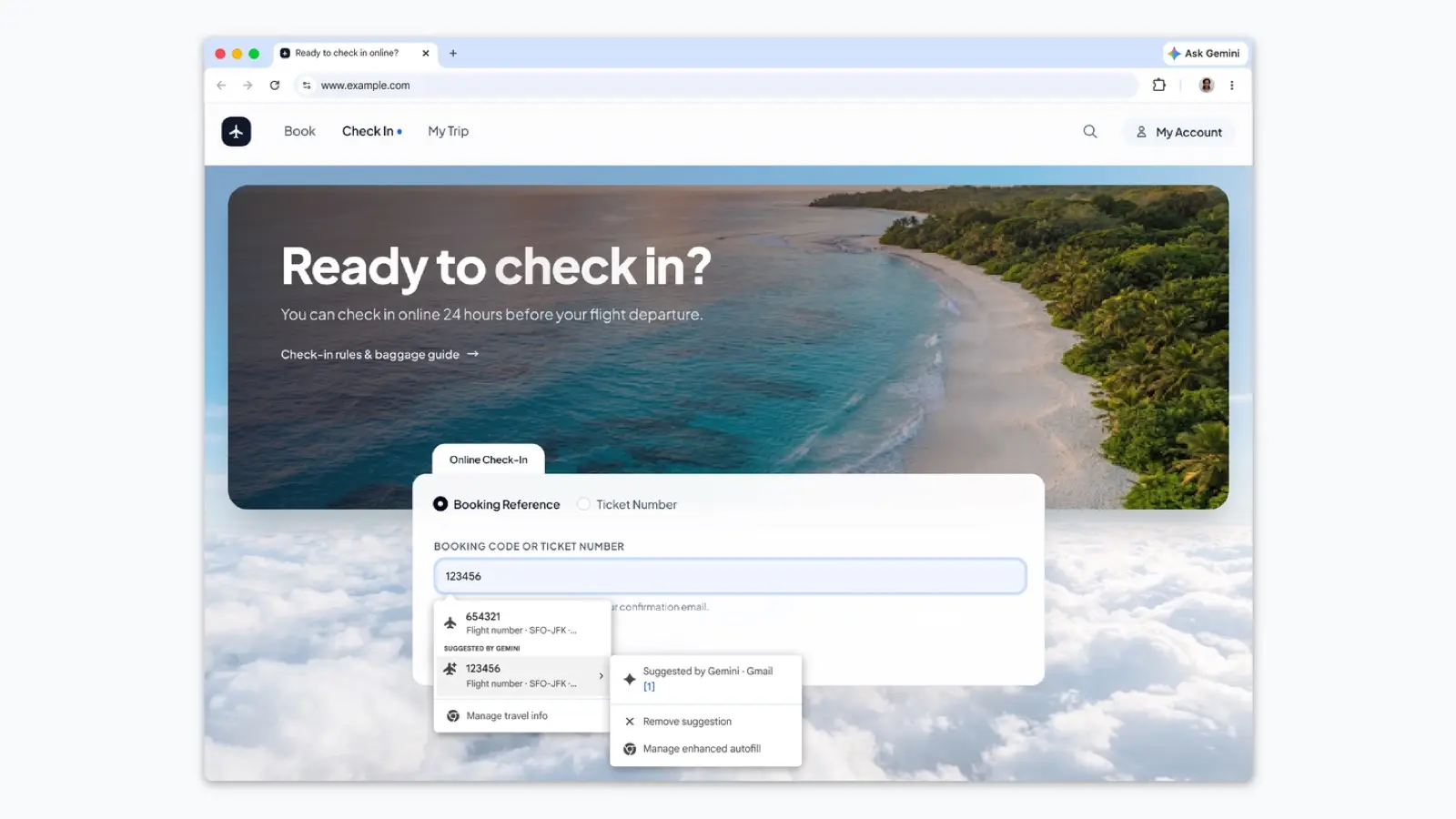
Task: Click the booking code input field
Action: coord(730,576)
